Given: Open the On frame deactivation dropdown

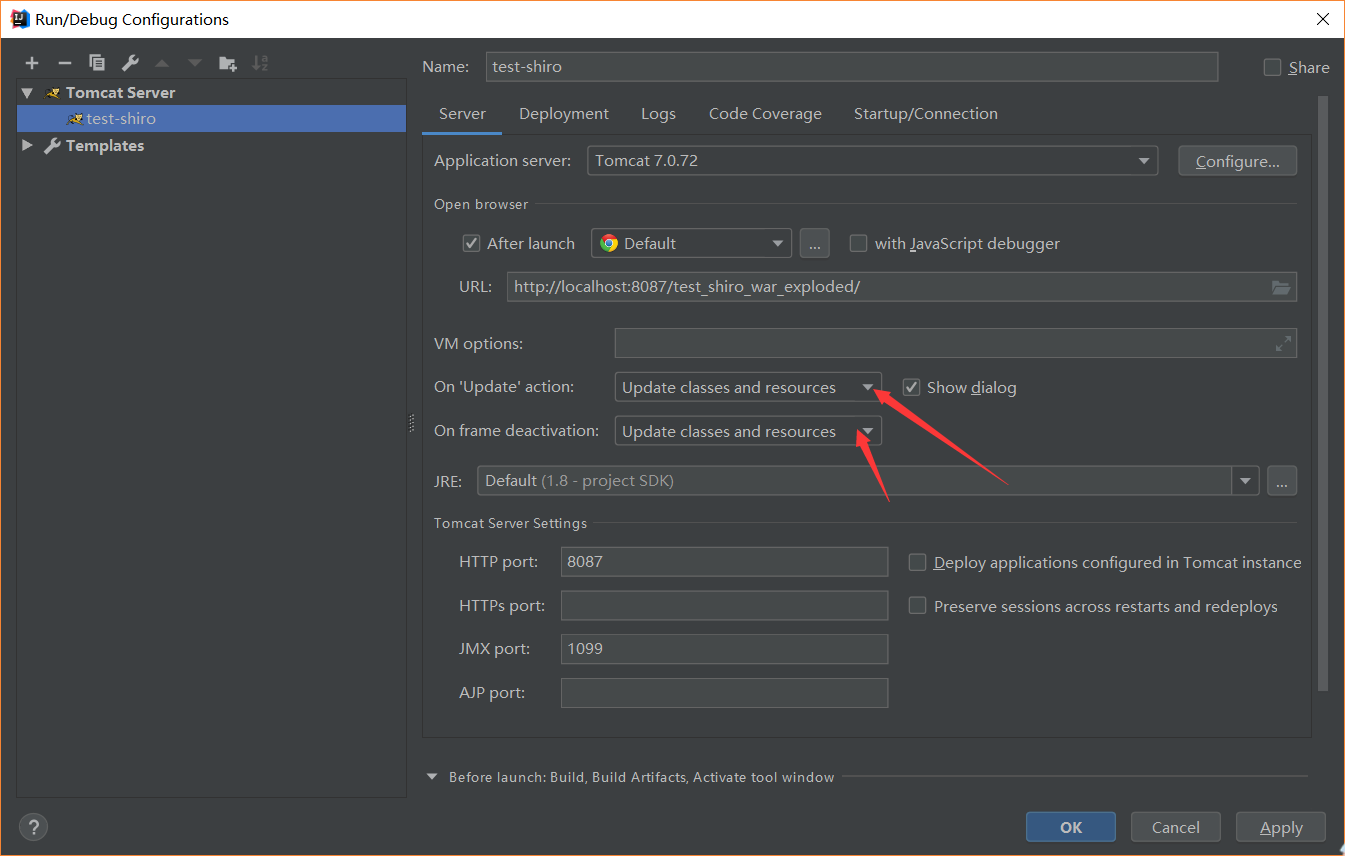Looking at the screenshot, I should coord(748,431).
